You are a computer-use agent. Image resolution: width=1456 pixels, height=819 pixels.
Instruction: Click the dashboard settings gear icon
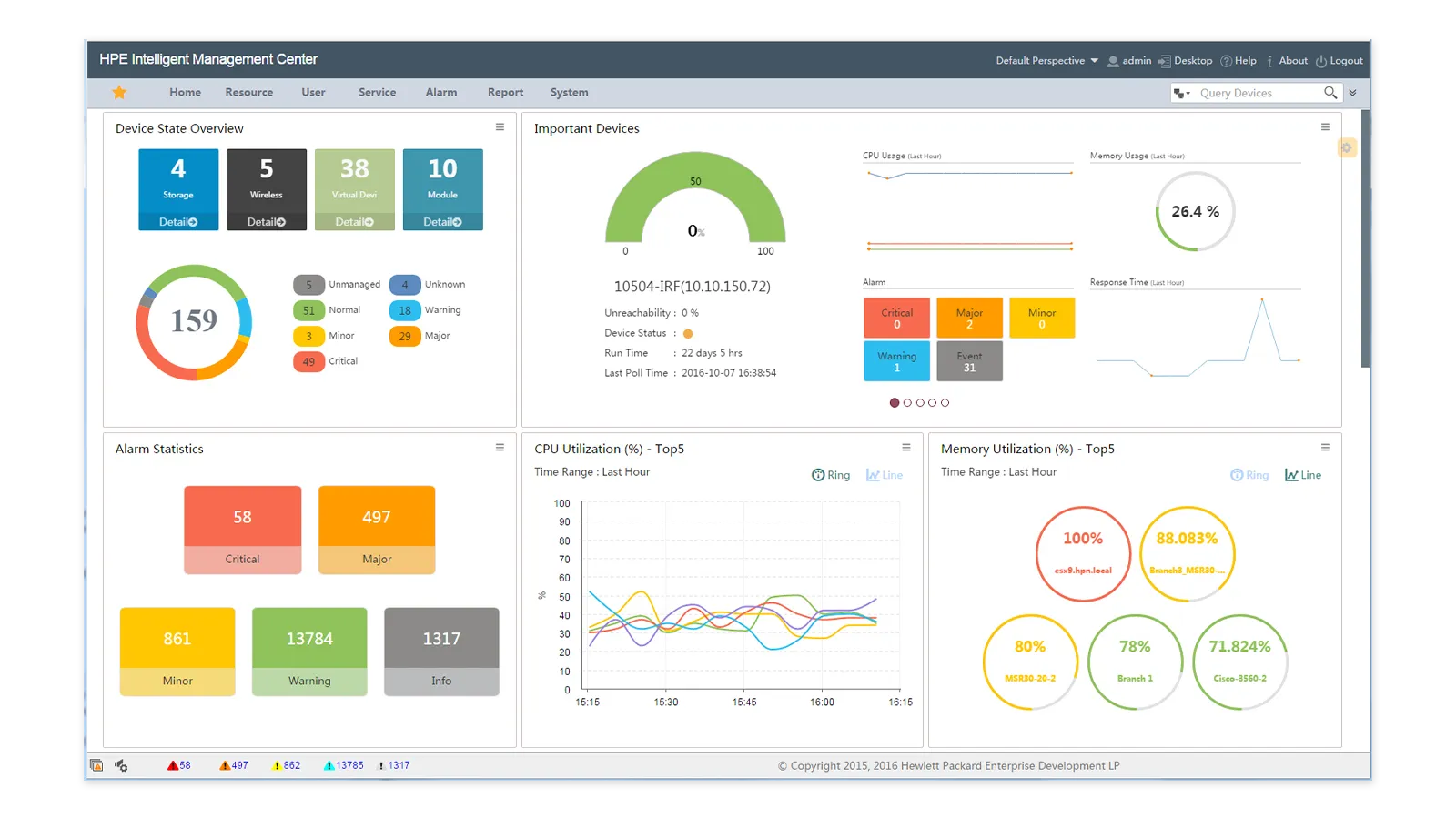point(1347,147)
